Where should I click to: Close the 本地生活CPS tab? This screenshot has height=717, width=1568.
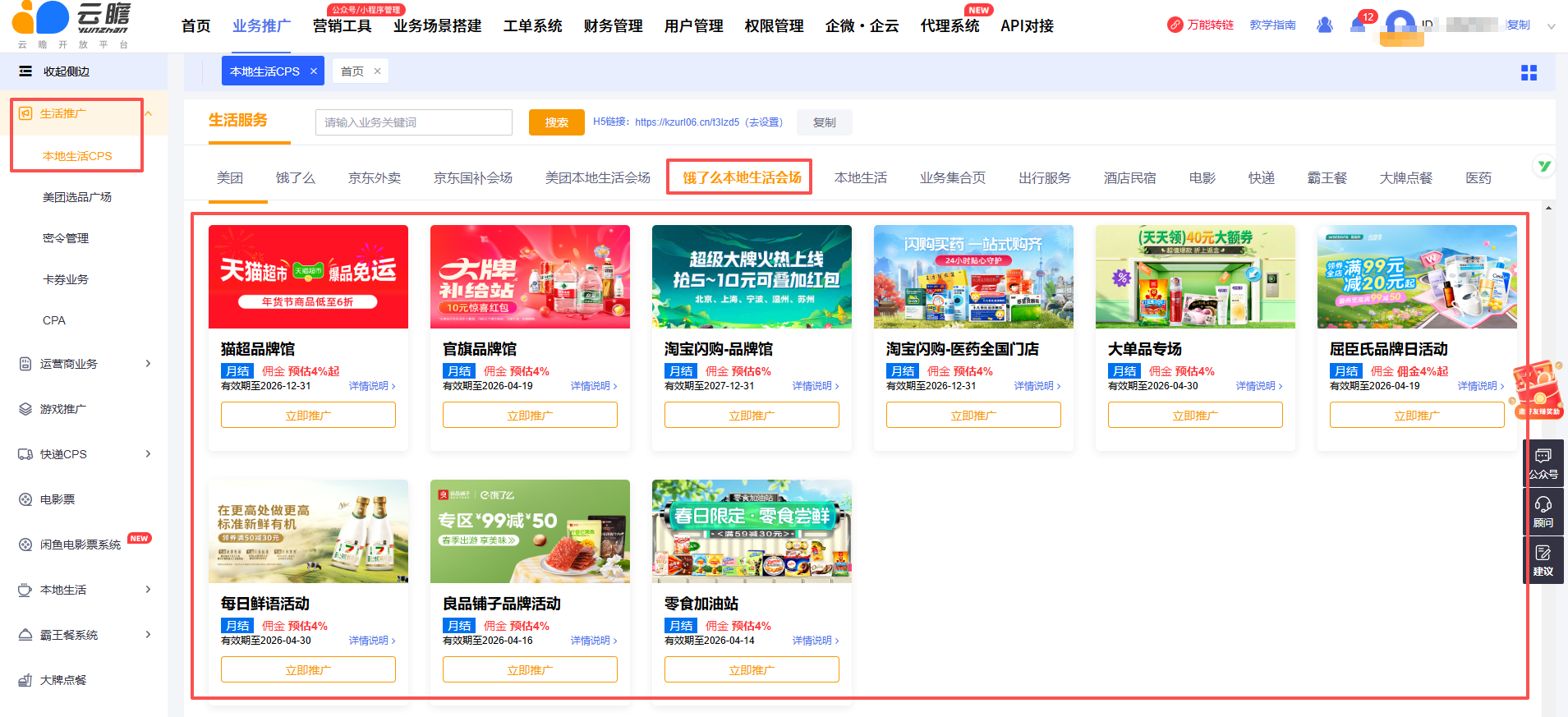click(x=314, y=71)
